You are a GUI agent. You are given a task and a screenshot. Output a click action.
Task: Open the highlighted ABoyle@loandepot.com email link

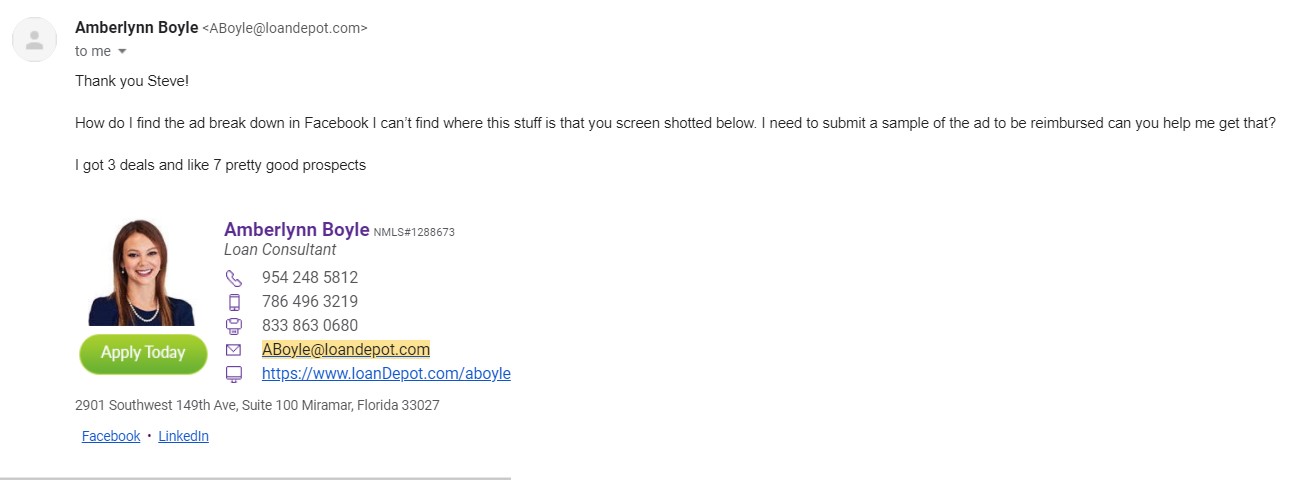(346, 350)
